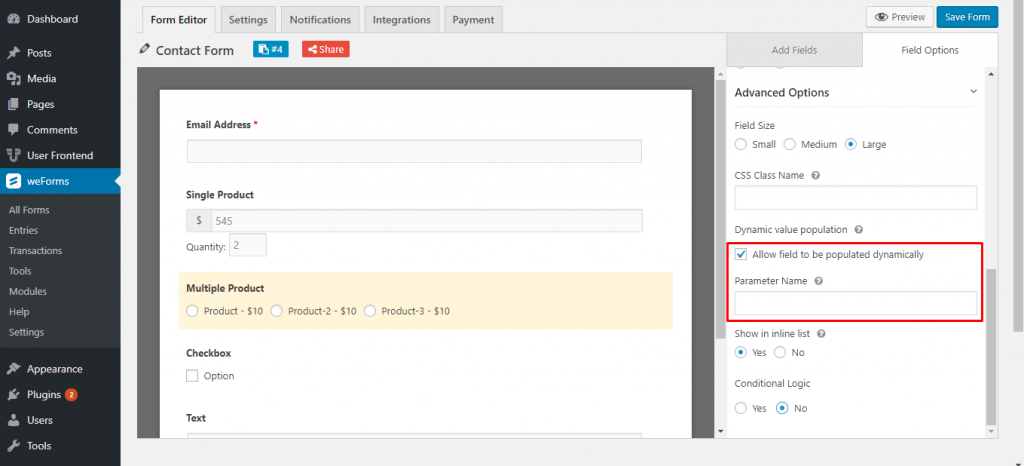Click the form preview scrollbar down arrow
This screenshot has height=466, width=1024.
coord(720,431)
